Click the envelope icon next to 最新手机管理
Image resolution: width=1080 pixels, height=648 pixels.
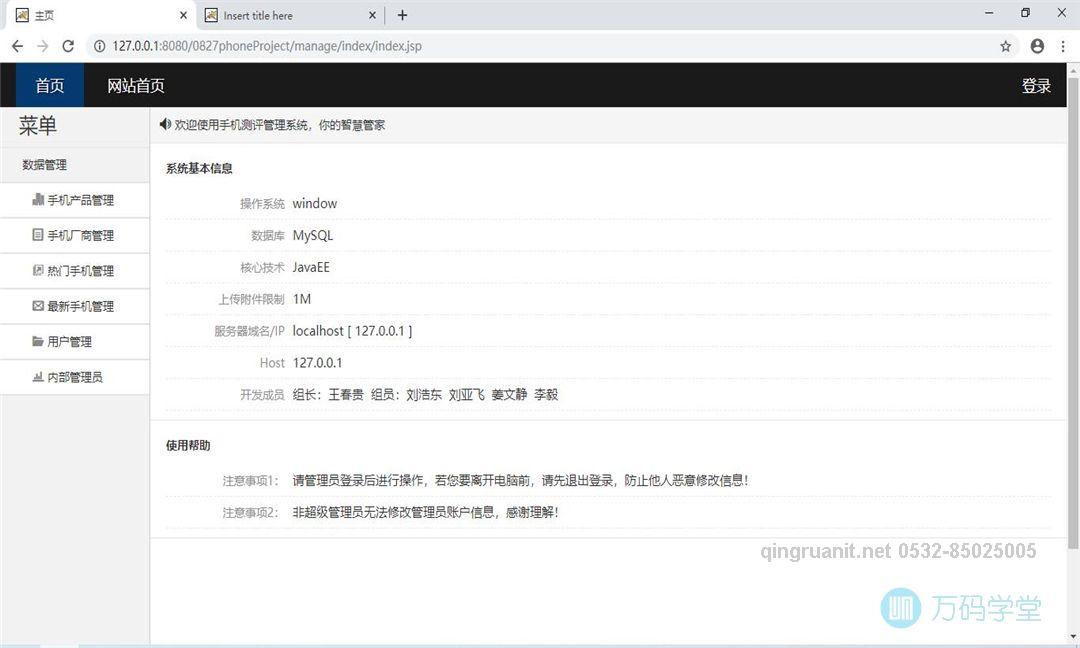(37, 306)
